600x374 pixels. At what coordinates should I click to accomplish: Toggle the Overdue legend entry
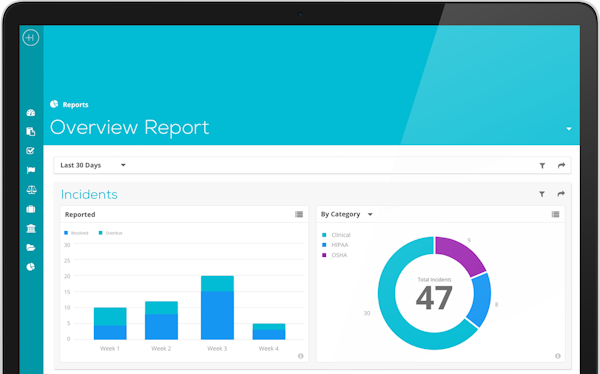pyautogui.click(x=110, y=233)
